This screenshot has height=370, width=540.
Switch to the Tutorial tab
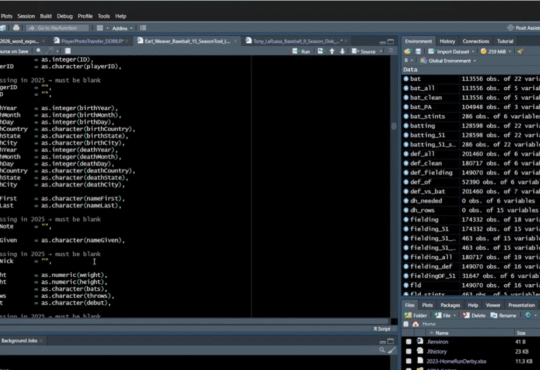(505, 41)
